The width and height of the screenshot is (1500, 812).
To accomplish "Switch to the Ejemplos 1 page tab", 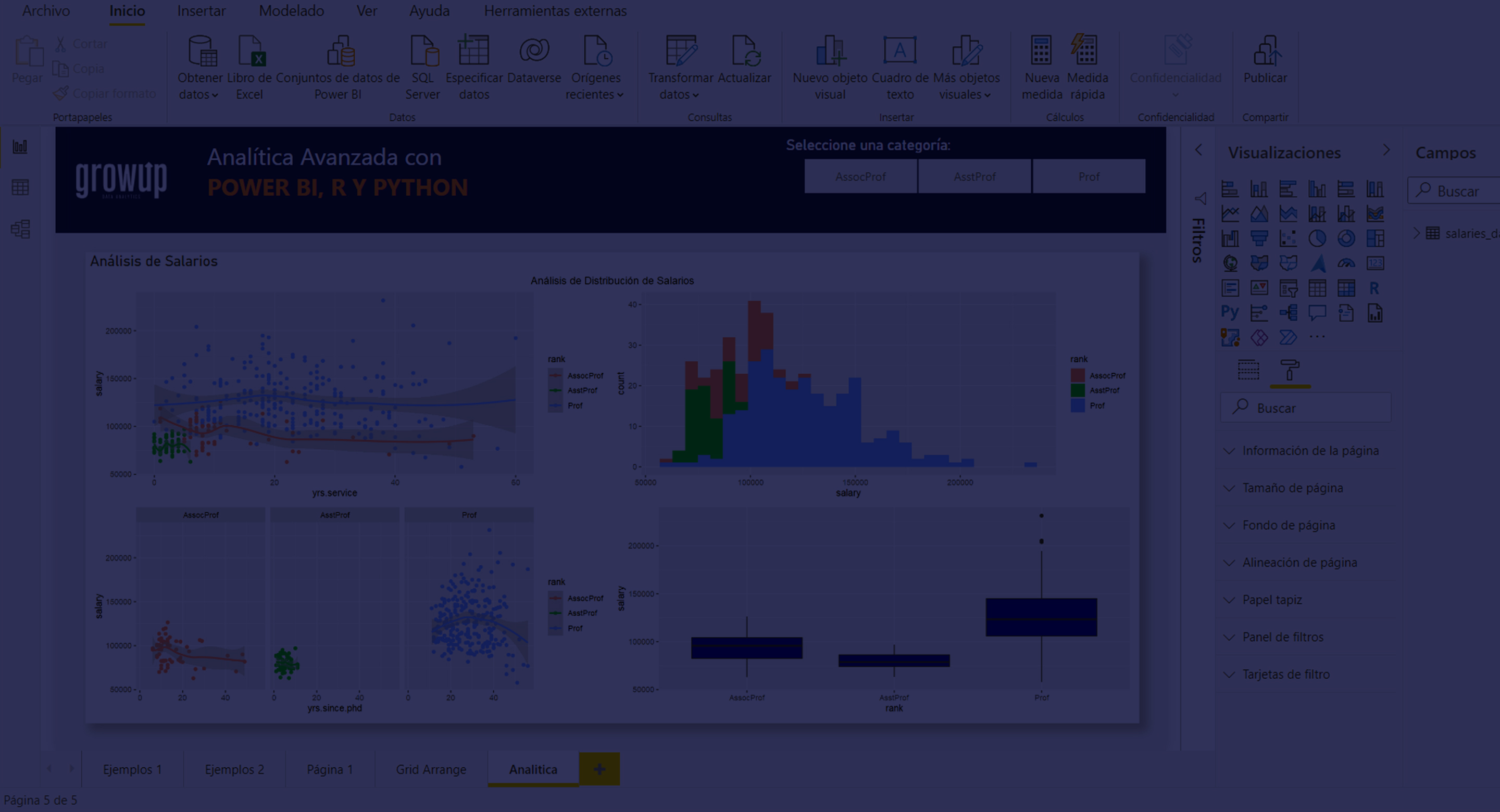I will 132,769.
